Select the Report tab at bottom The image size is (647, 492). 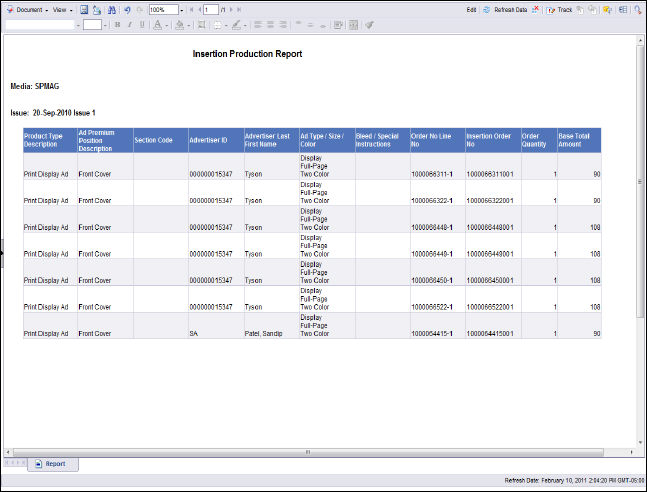tap(55, 464)
